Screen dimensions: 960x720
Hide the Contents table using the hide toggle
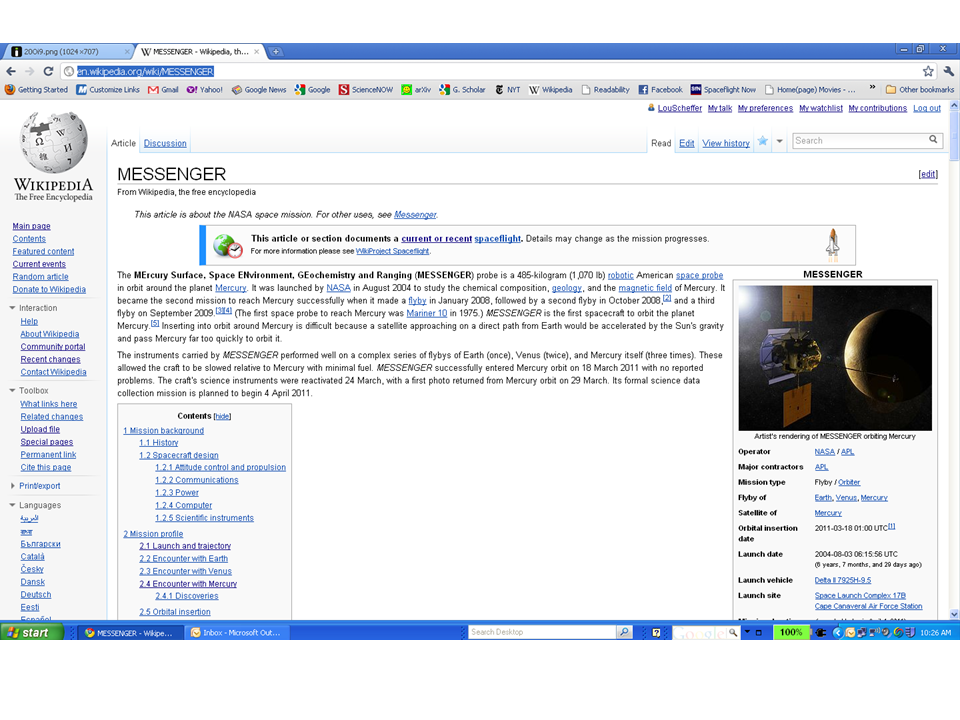click(222, 416)
